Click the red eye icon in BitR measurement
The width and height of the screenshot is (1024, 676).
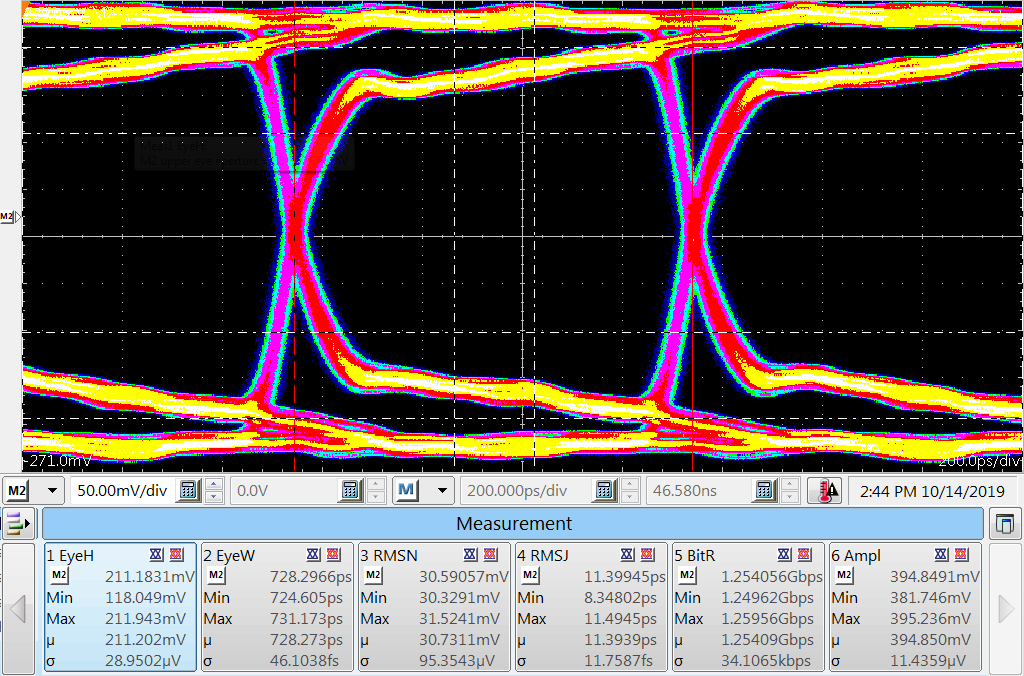pos(805,555)
